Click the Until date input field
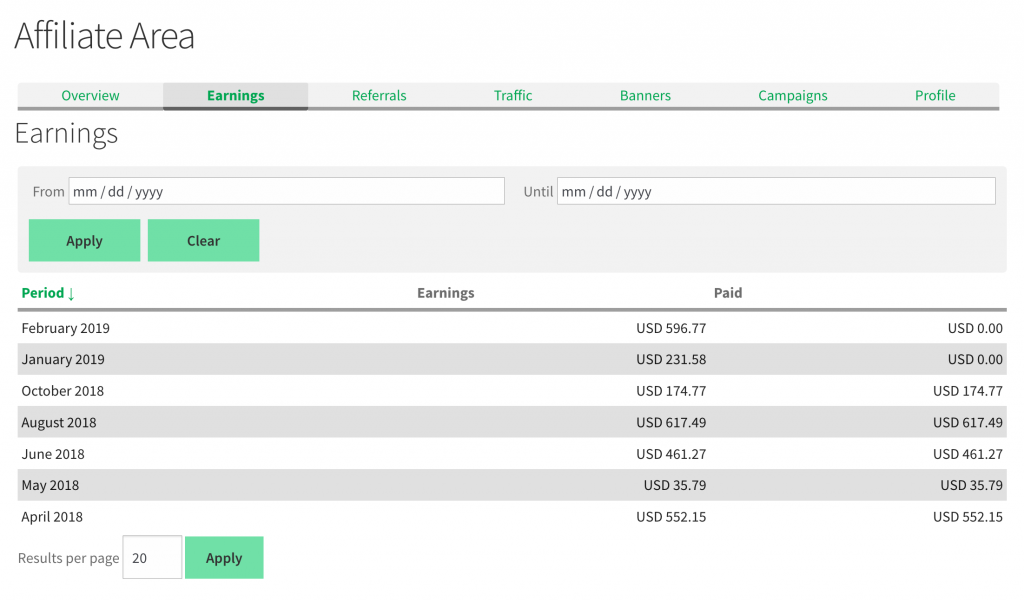 tap(776, 191)
